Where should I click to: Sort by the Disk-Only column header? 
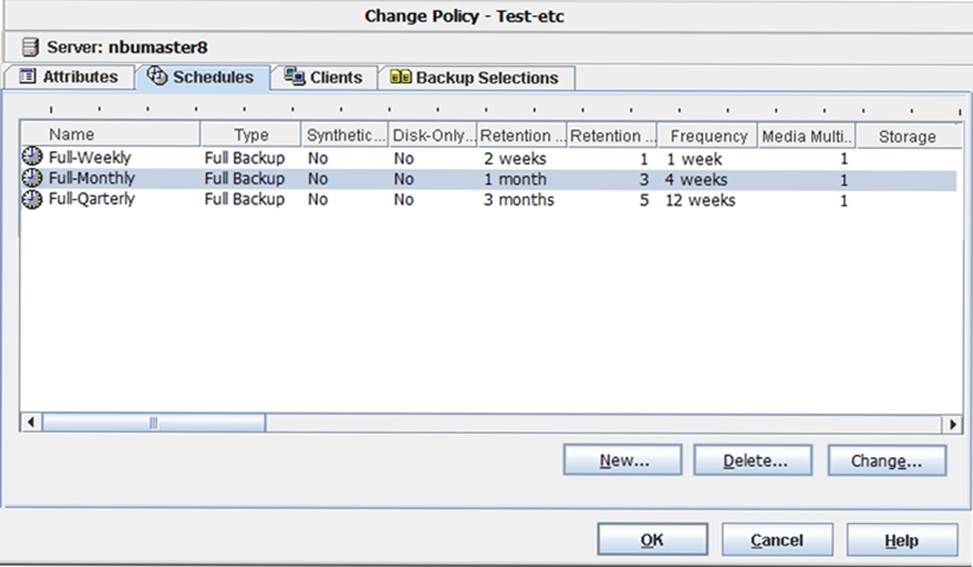(x=433, y=135)
